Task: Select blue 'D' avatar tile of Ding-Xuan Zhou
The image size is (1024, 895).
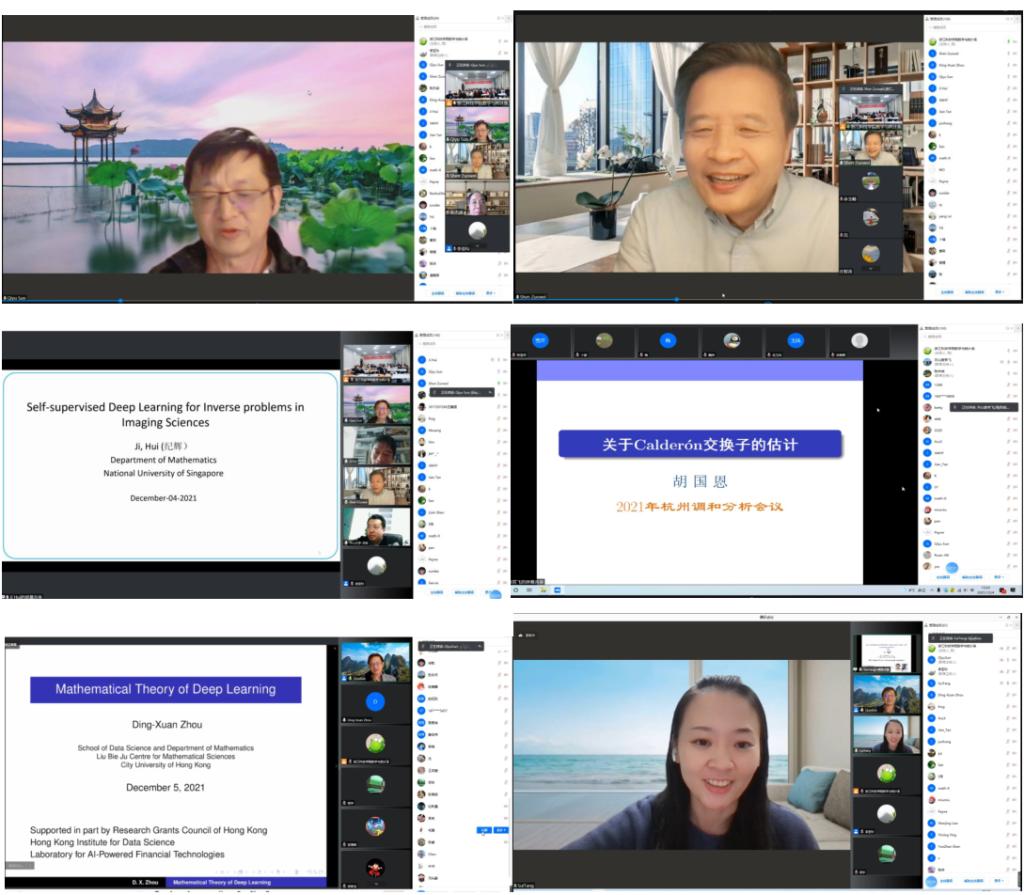Action: coord(375,701)
